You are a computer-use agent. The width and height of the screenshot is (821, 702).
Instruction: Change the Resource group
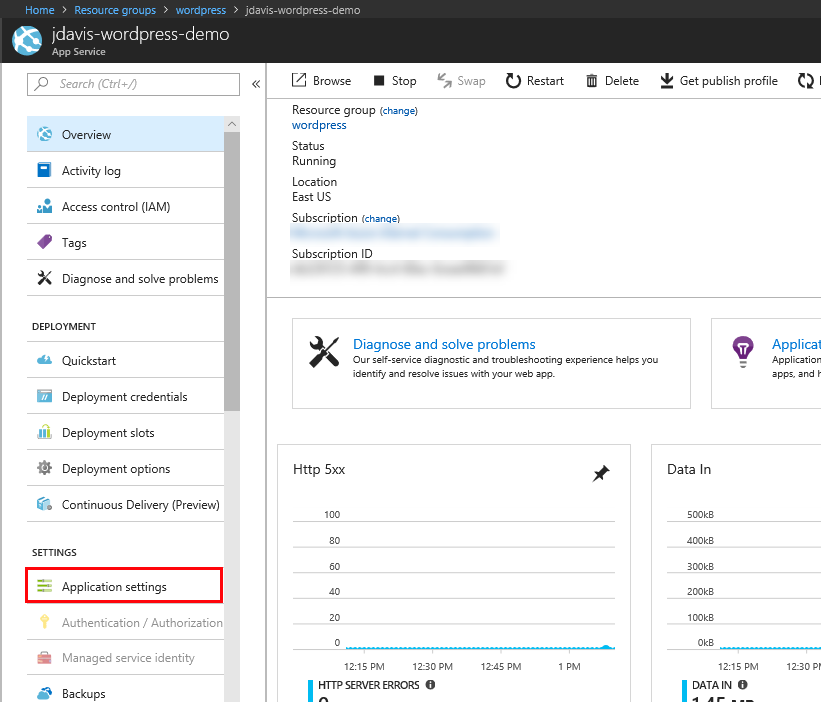398,110
